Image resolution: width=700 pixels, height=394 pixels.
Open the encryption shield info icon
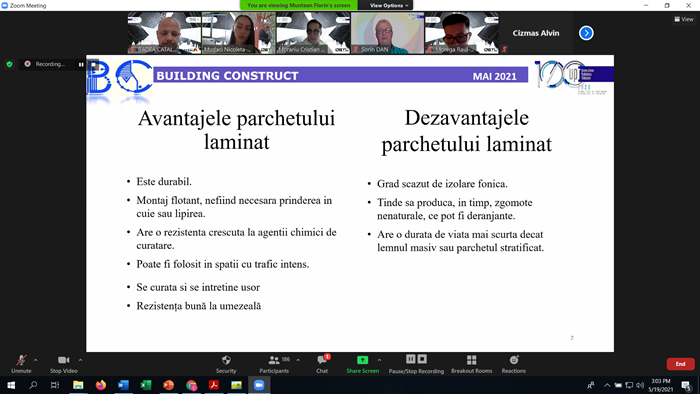coord(9,64)
